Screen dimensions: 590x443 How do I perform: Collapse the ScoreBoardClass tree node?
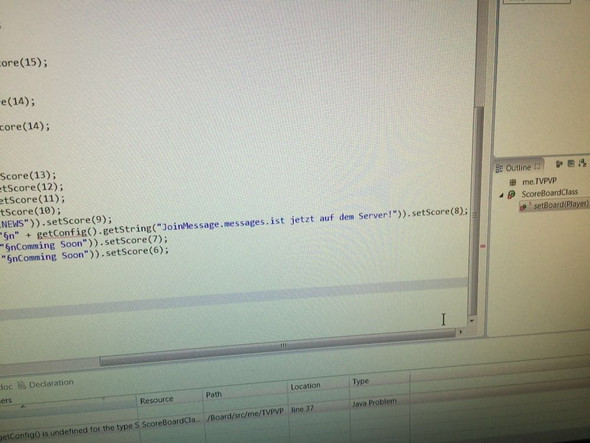click(501, 195)
